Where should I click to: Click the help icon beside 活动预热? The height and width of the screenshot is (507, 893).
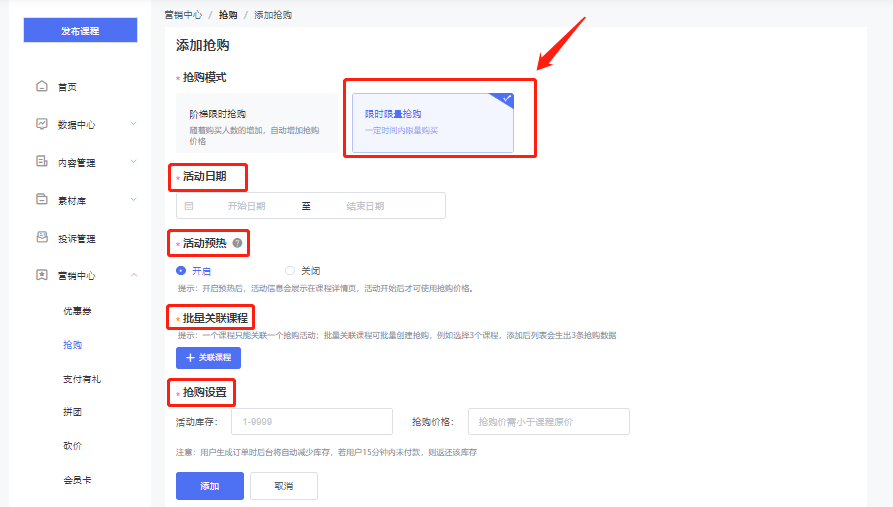point(237,242)
